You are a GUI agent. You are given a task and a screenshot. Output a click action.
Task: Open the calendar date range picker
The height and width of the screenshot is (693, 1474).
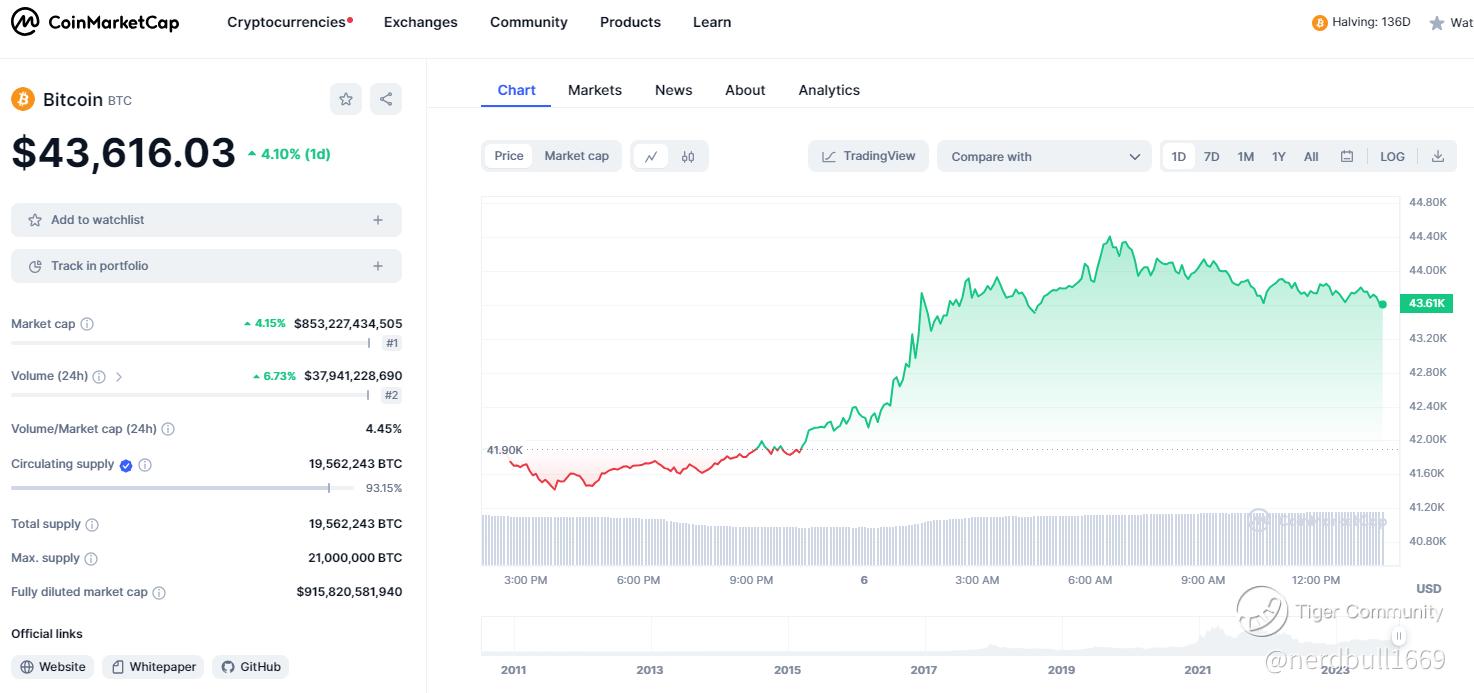coord(1347,156)
